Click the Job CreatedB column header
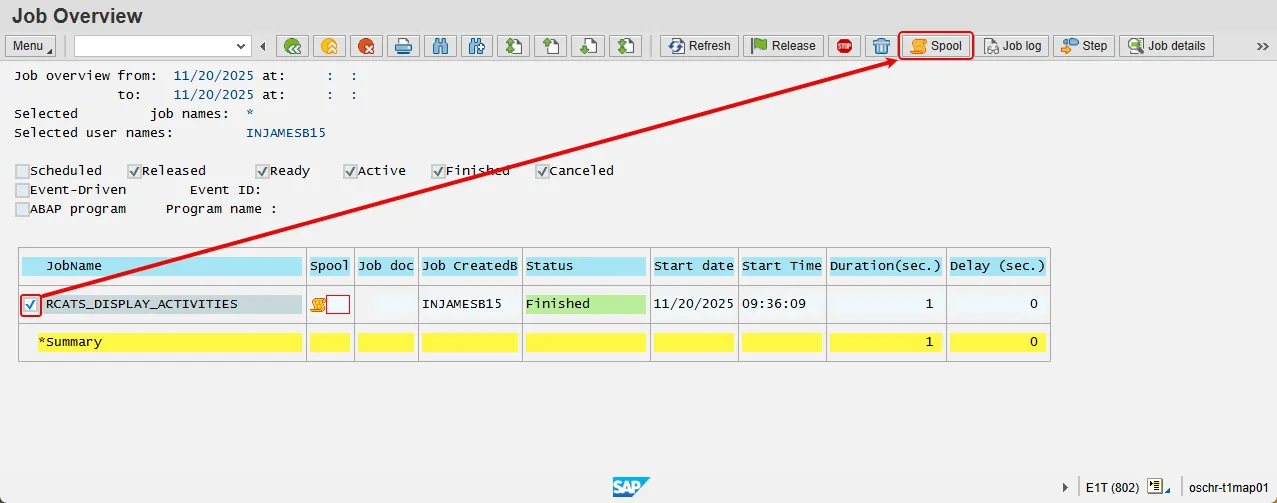The width and height of the screenshot is (1277, 503). pos(470,266)
